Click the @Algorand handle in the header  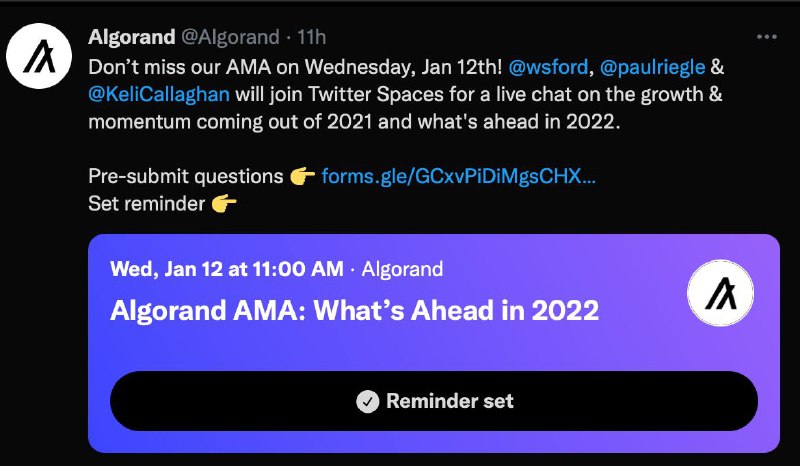(x=231, y=37)
